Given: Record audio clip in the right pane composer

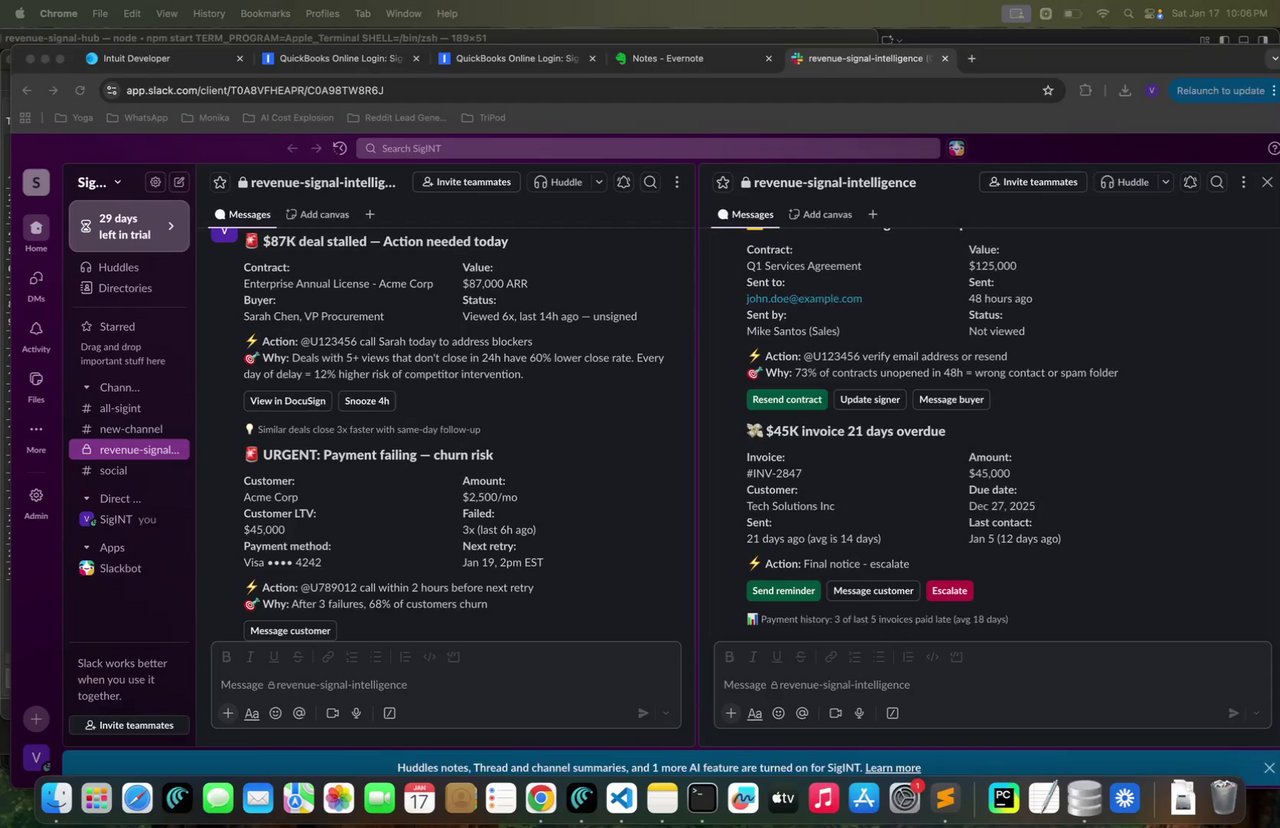Looking at the screenshot, I should pos(859,713).
